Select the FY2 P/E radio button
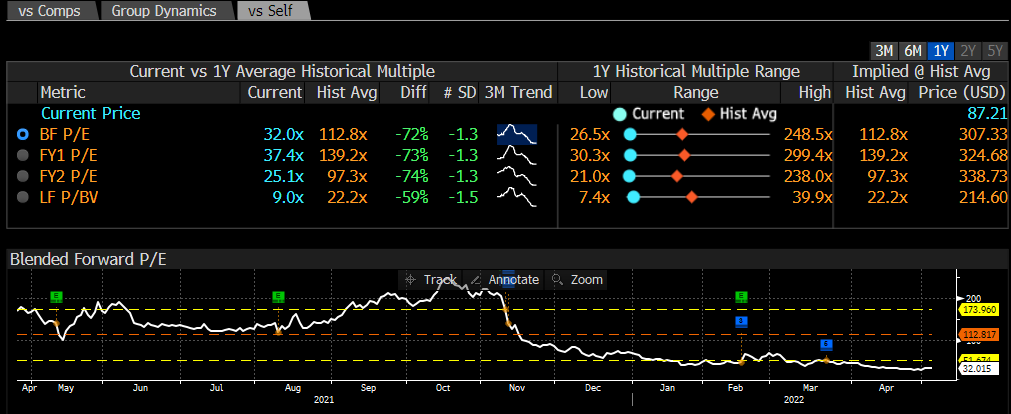Viewport: 1011px width, 414px height. point(23,176)
